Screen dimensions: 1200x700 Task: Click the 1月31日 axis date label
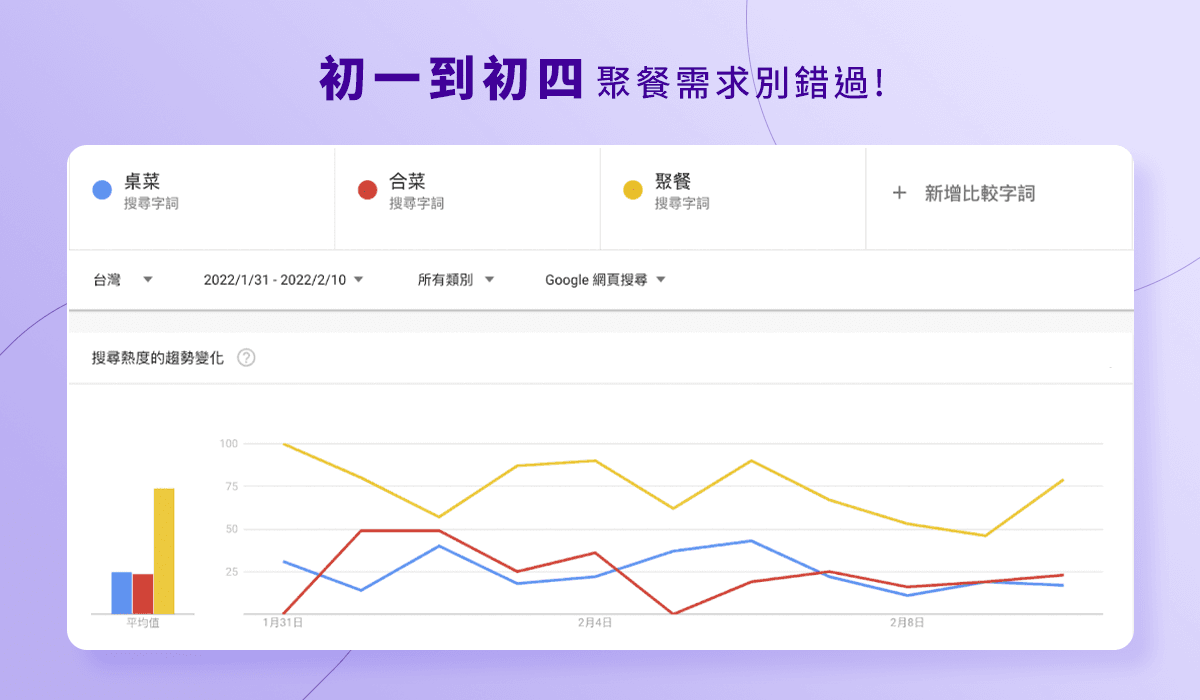[283, 622]
